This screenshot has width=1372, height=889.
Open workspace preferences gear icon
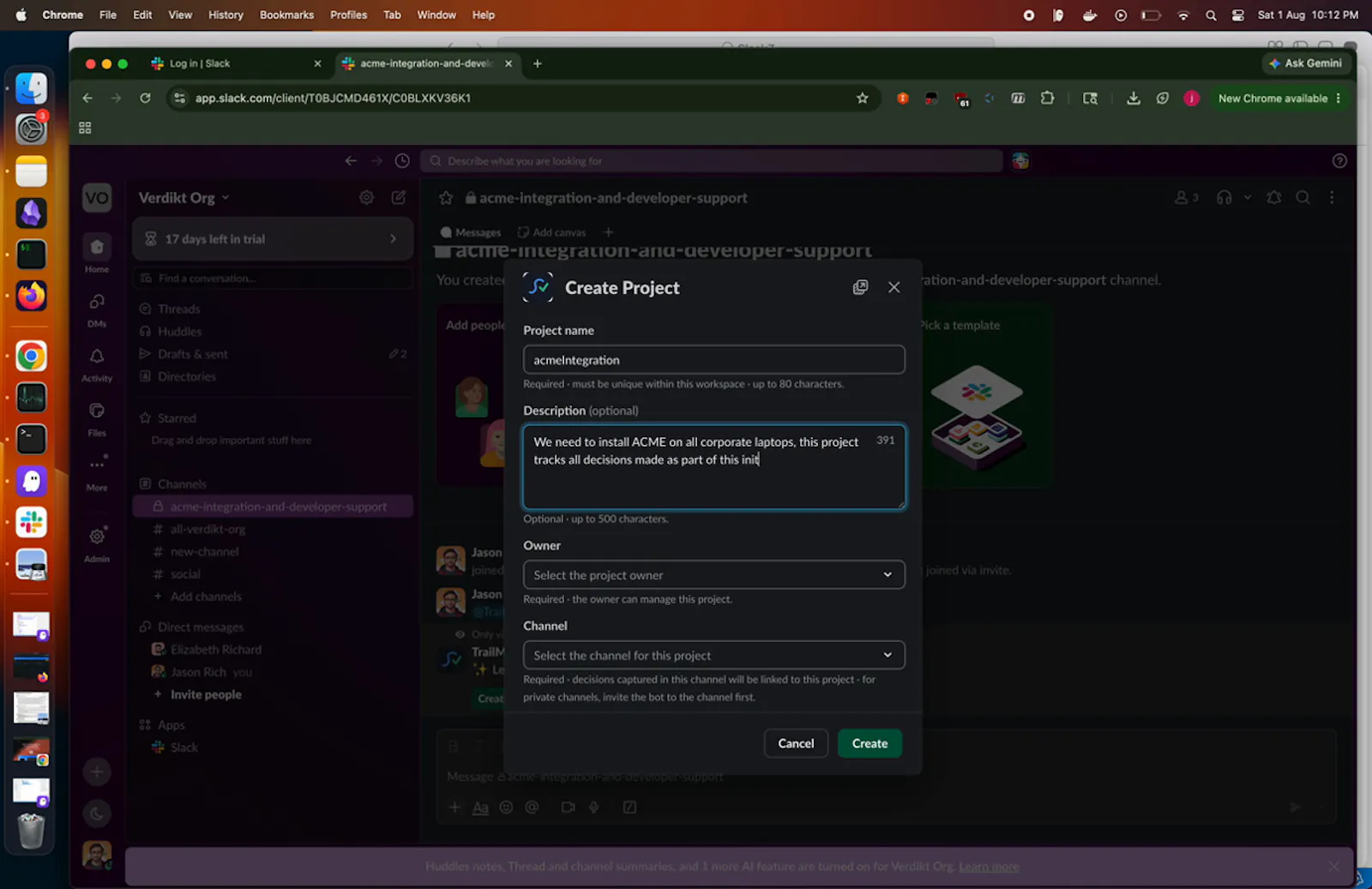pos(366,197)
